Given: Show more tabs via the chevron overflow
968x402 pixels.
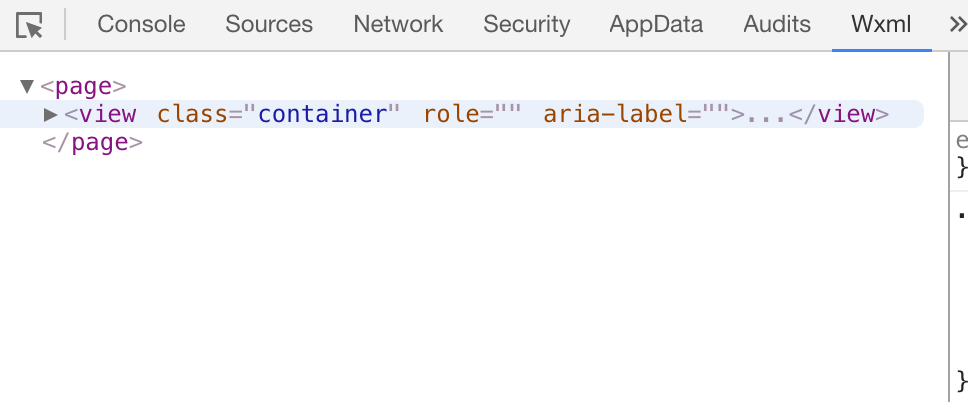Looking at the screenshot, I should point(957,25).
